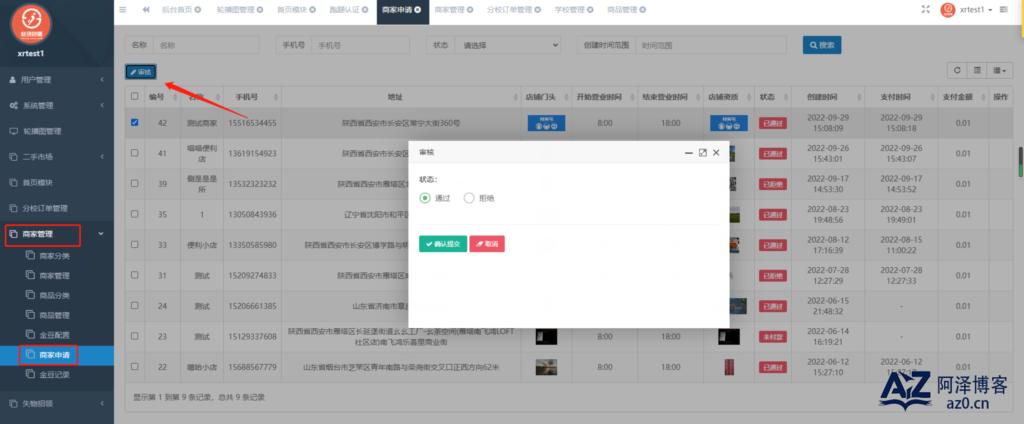Expand the 系统管理 sidebar menu

point(57,105)
